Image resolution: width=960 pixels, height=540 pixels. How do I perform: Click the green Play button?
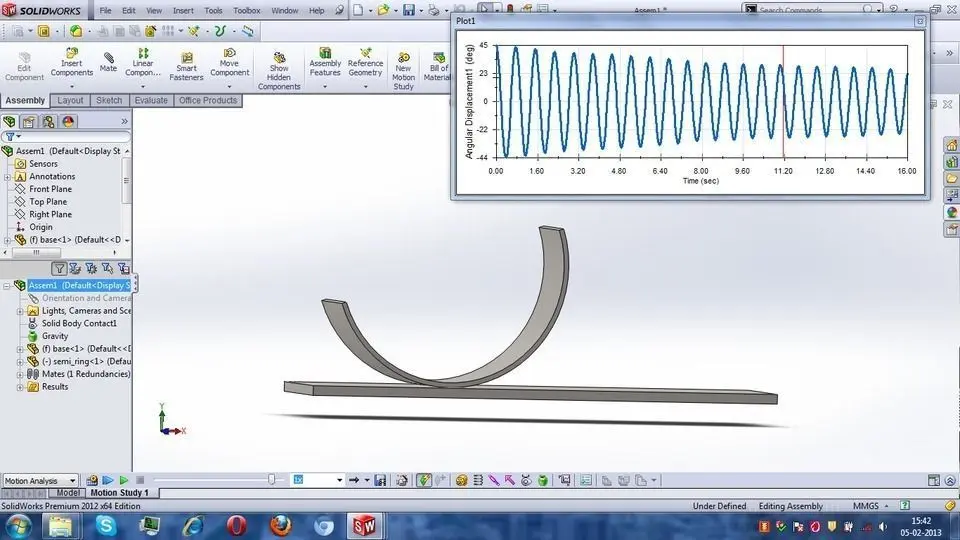[124, 481]
